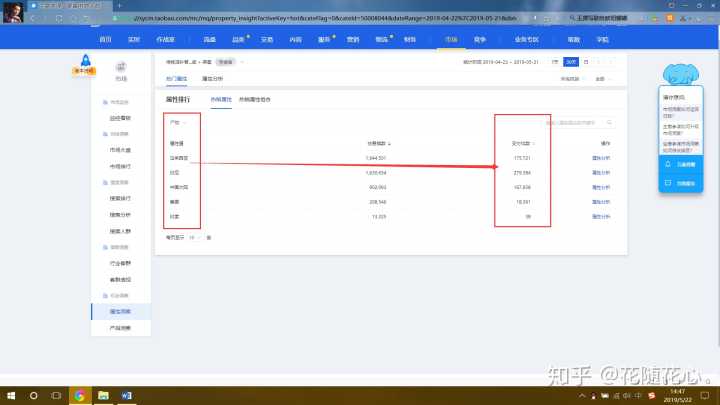Open 行业客群 in the left sidebar
The width and height of the screenshot is (720, 405).
coord(120,263)
